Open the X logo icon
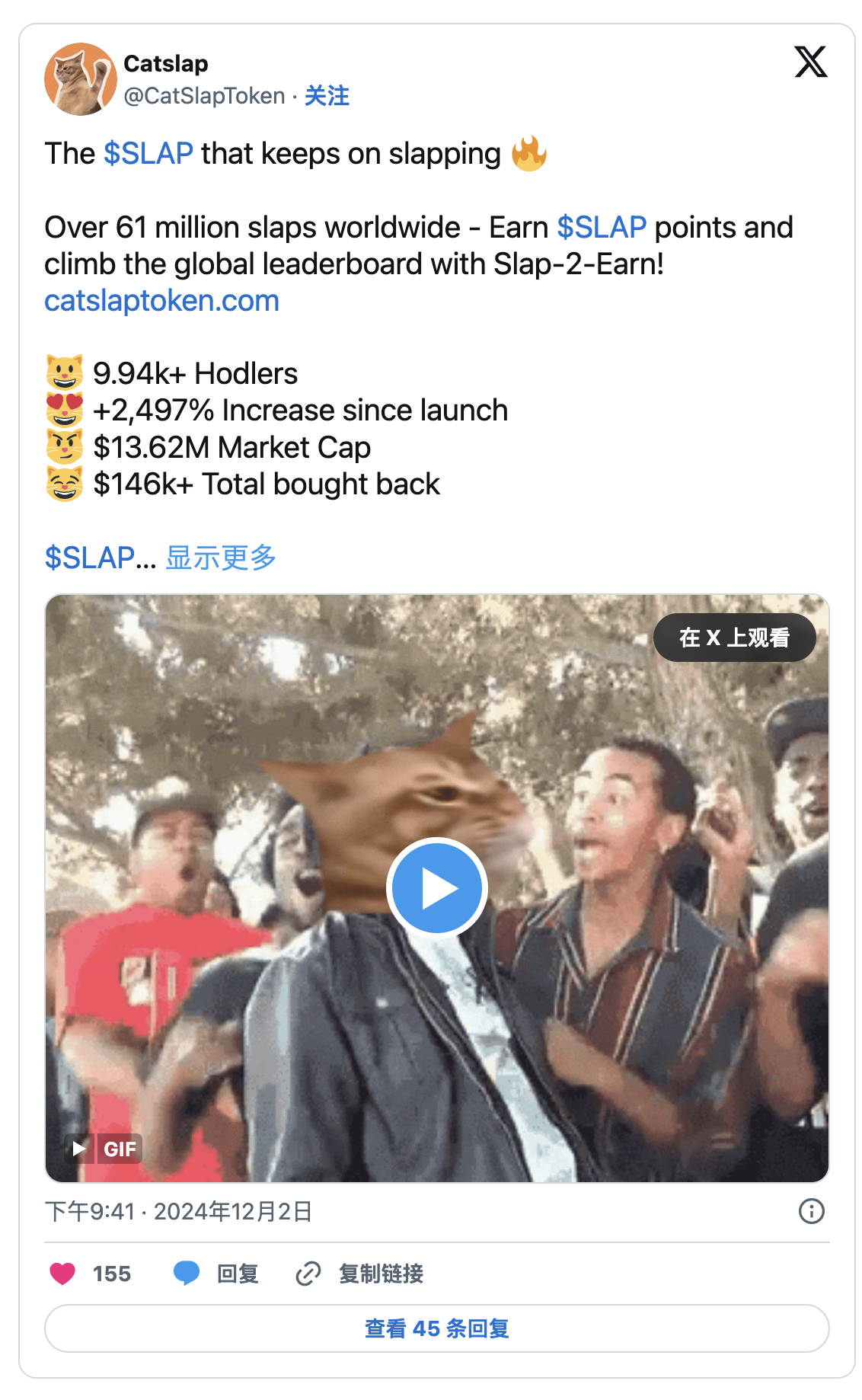Image resolution: width=862 pixels, height=1400 pixels. point(811,62)
